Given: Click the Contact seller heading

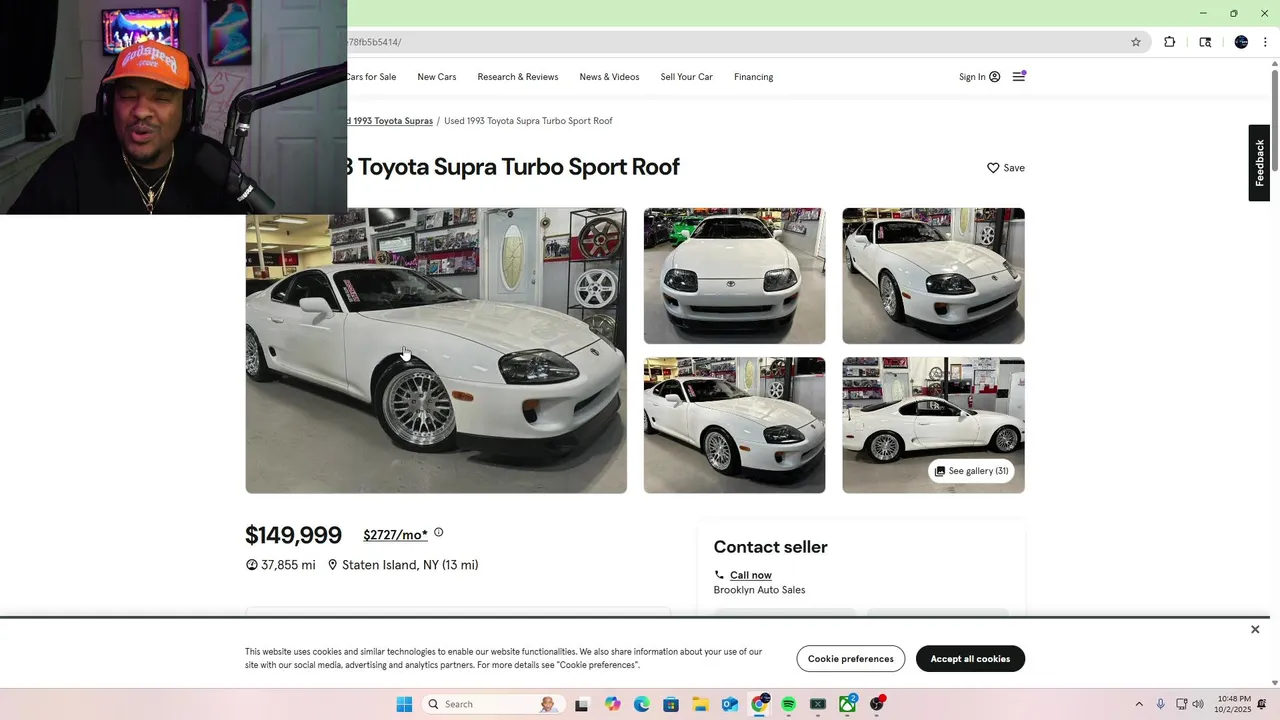Looking at the screenshot, I should click(770, 547).
